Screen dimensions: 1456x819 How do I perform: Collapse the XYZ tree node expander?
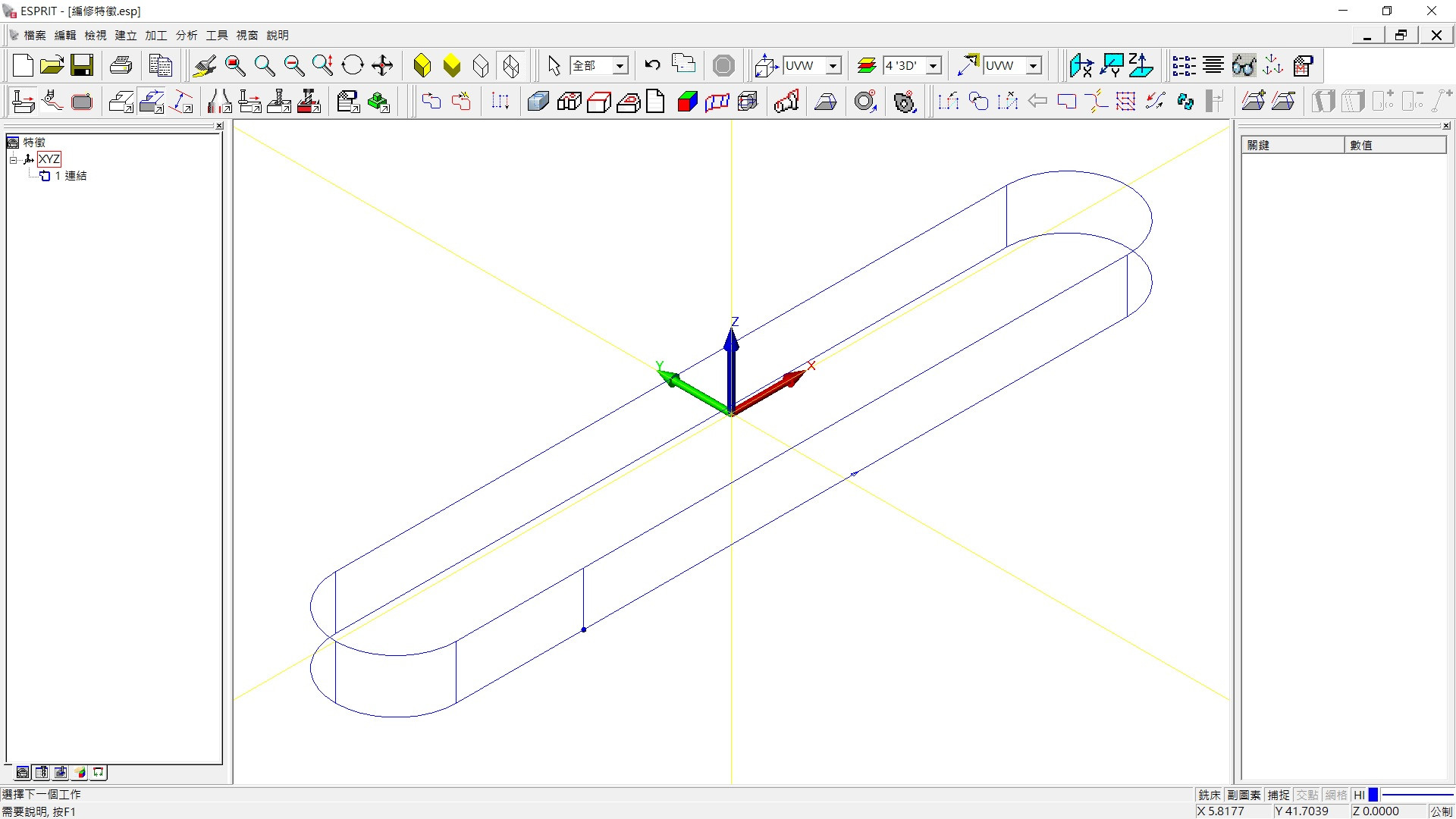pyautogui.click(x=13, y=159)
